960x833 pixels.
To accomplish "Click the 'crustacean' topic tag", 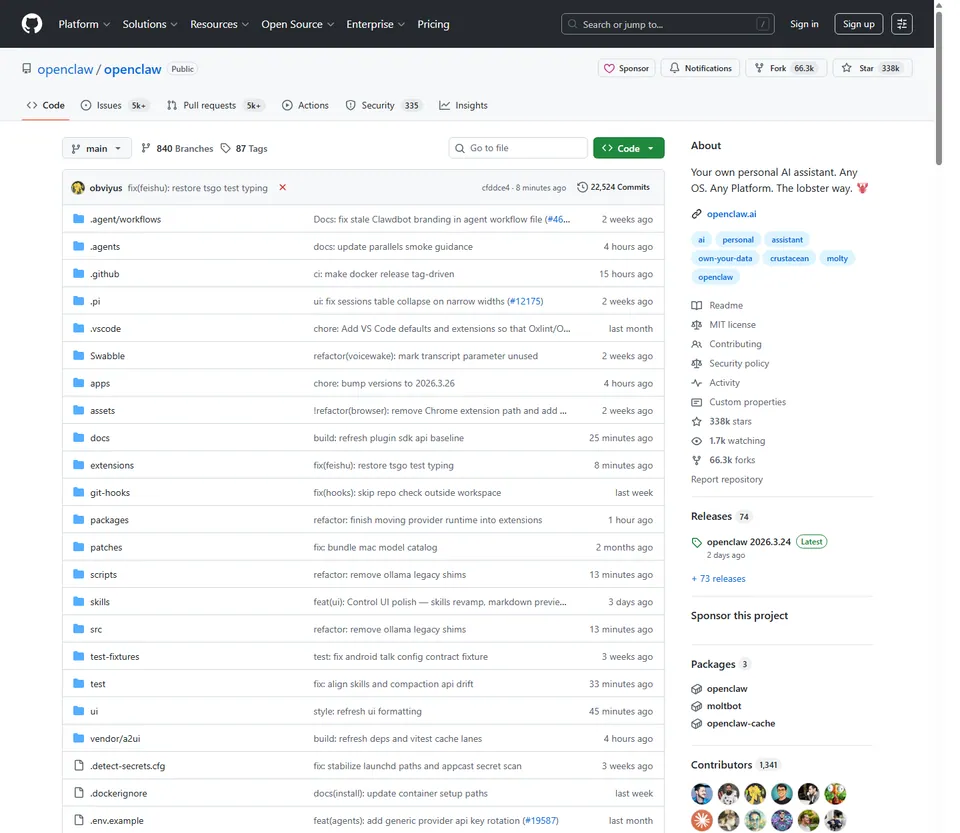I will pyautogui.click(x=789, y=258).
